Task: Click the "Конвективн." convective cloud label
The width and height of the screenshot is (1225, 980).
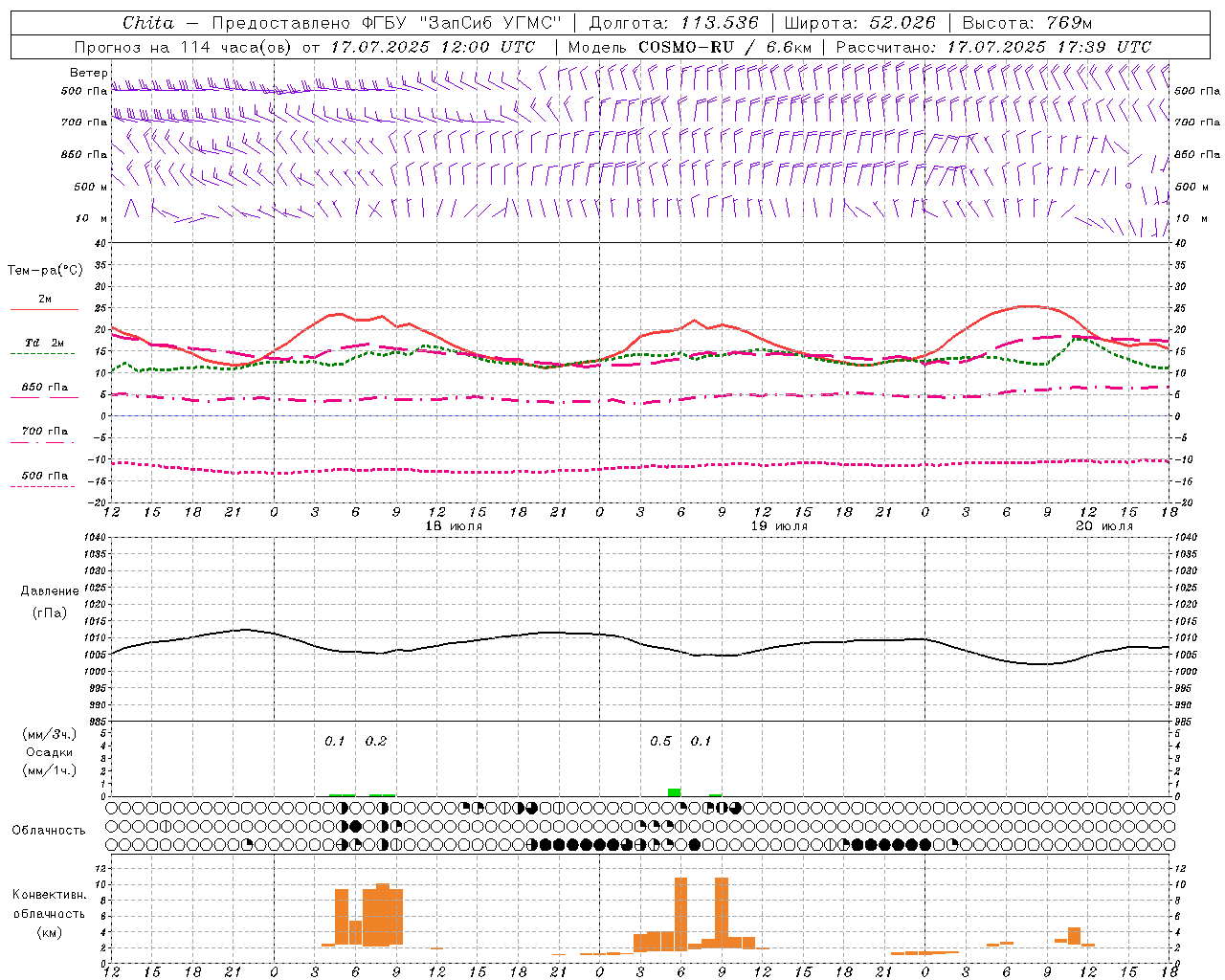Action: [49, 894]
